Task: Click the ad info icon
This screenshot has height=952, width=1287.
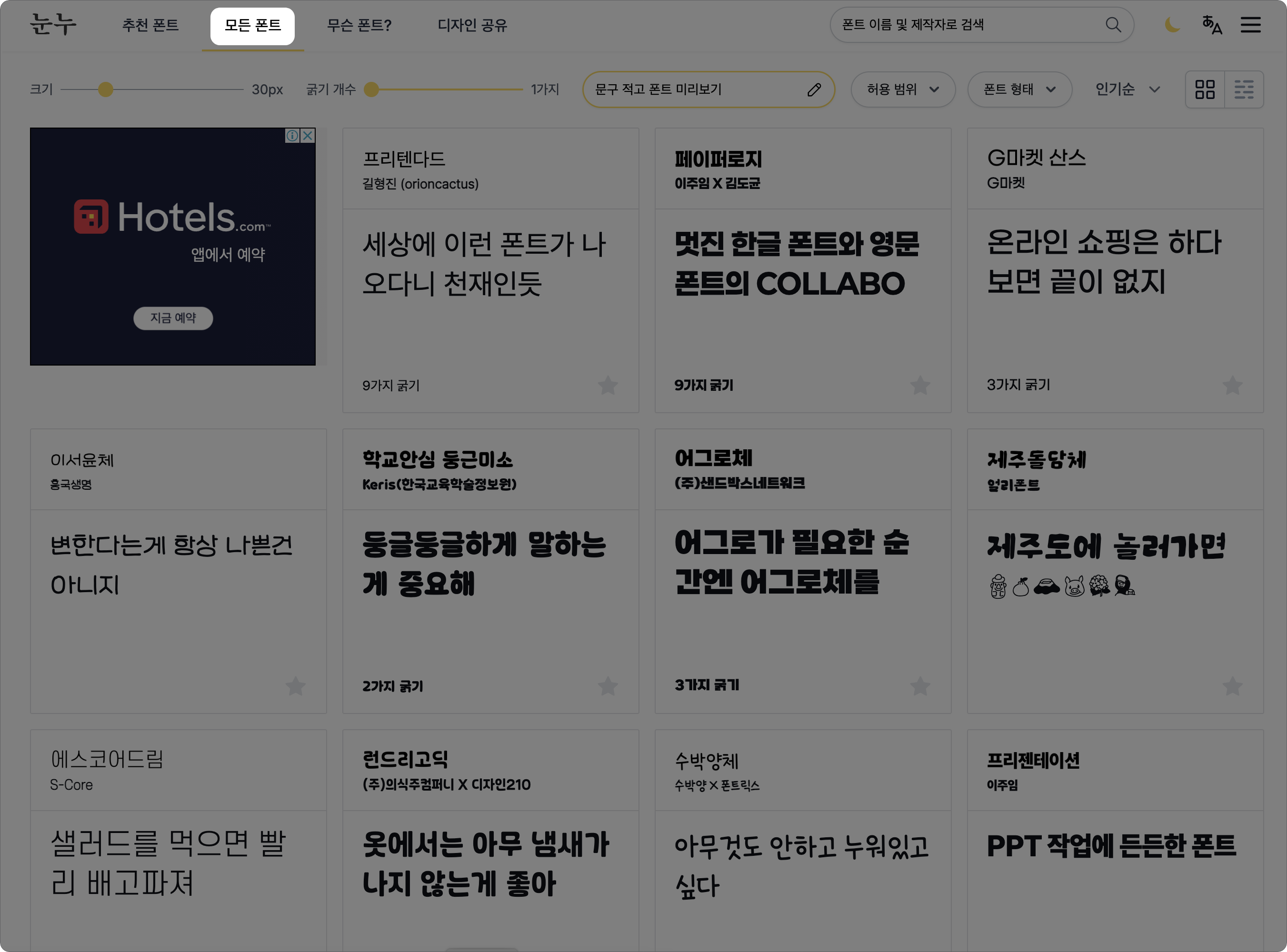Action: coord(292,136)
